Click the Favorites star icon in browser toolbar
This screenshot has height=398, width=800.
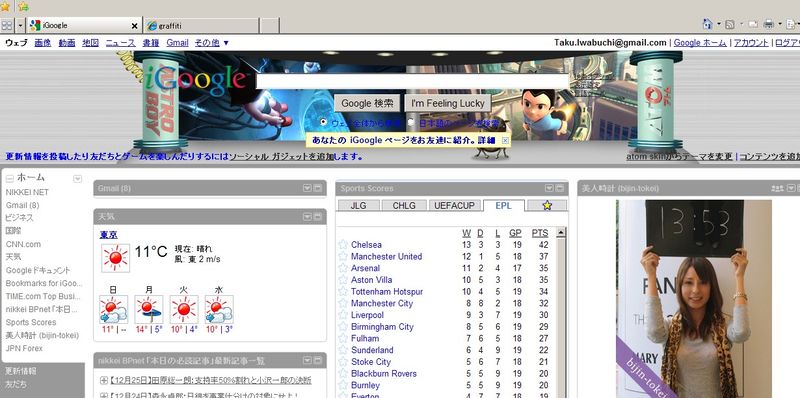(x=5, y=6)
